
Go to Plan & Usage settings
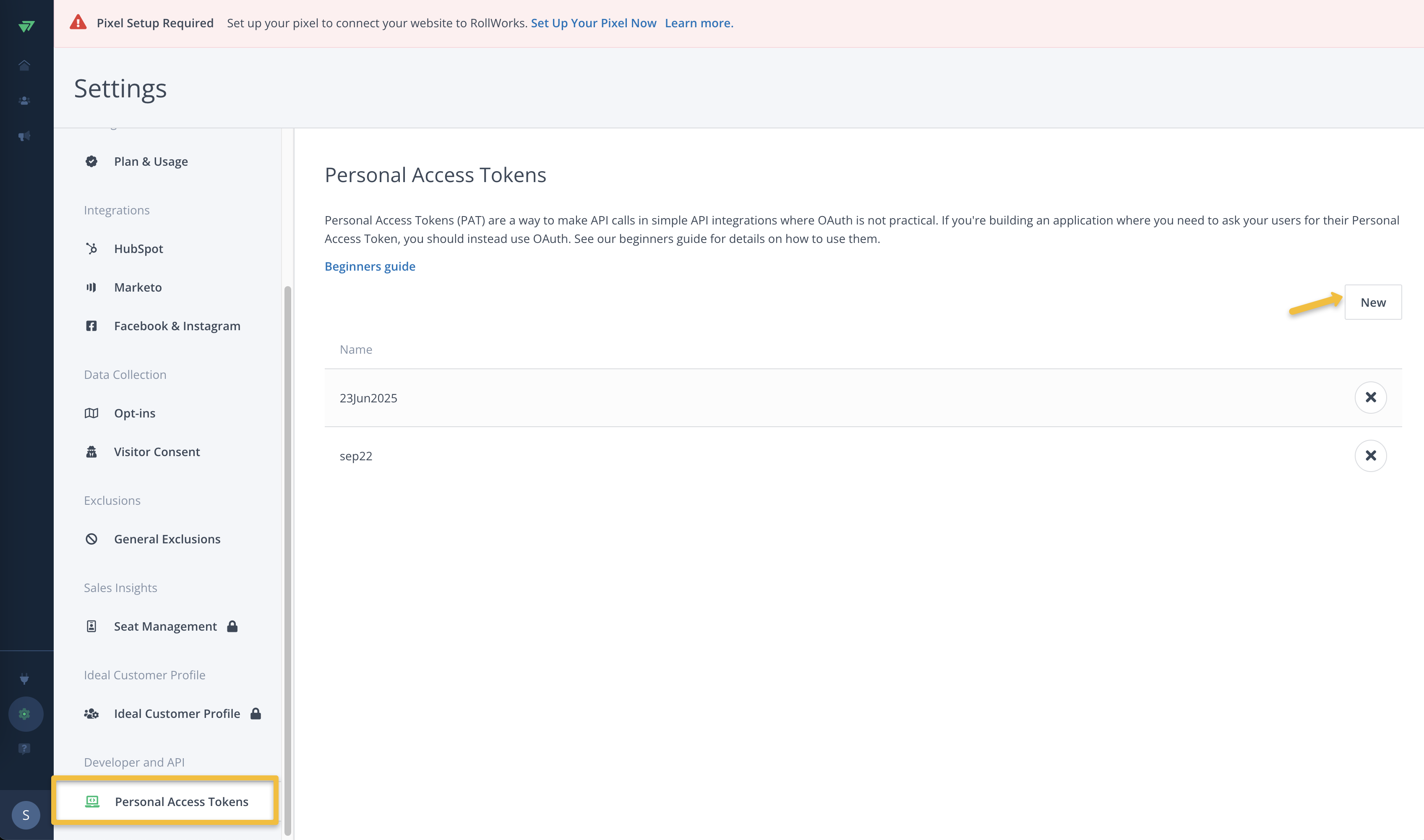151,161
